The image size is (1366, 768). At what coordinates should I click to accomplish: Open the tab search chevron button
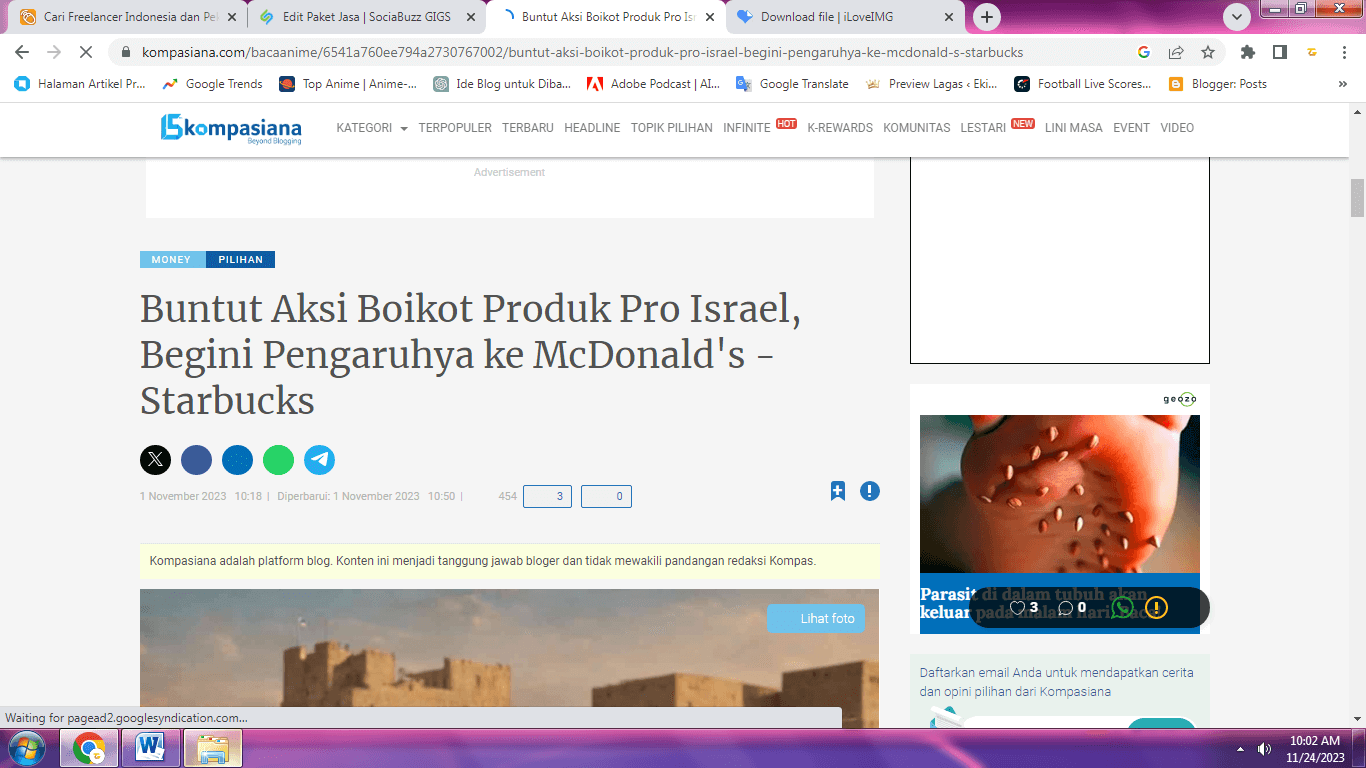coord(1237,17)
